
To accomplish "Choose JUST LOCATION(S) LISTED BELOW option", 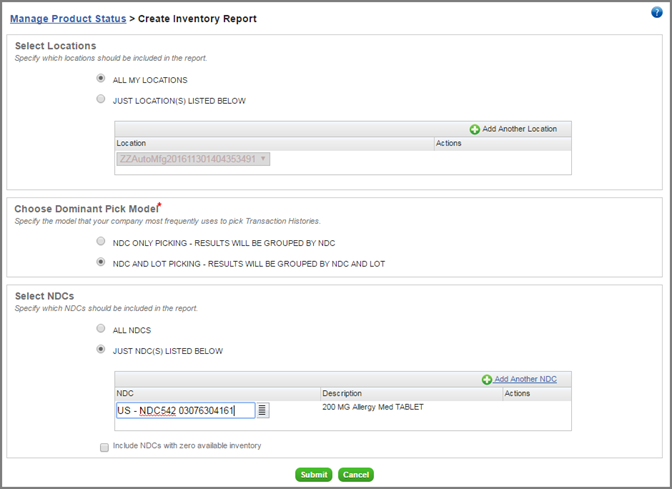I will pyautogui.click(x=101, y=99).
